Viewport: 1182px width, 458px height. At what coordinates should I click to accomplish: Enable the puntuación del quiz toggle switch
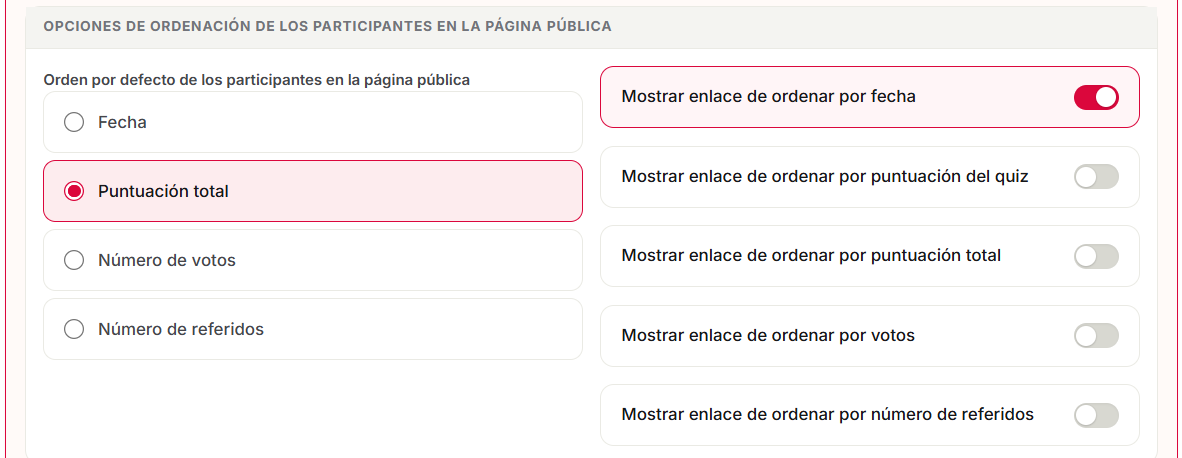point(1096,177)
